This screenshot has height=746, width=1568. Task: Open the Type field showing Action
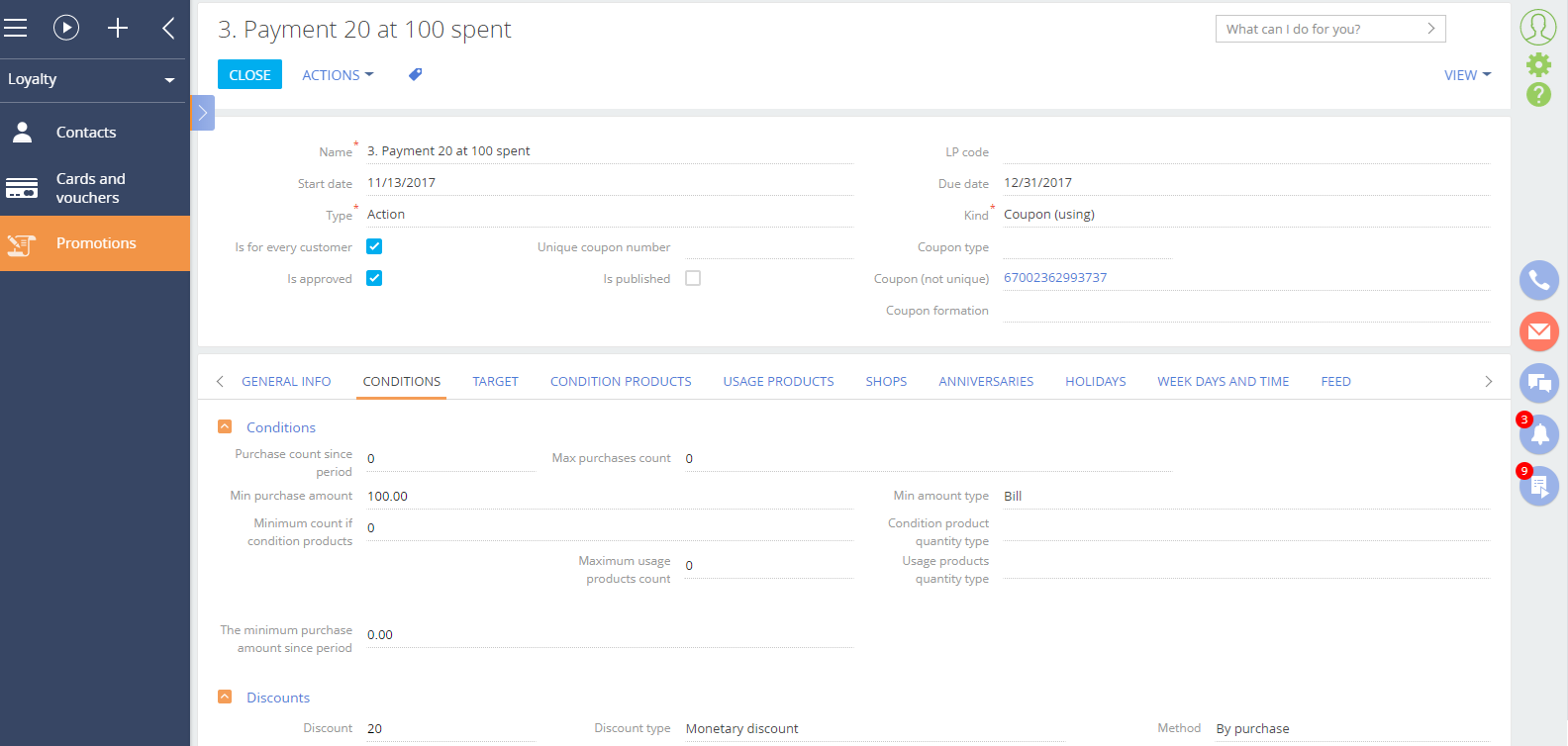610,215
